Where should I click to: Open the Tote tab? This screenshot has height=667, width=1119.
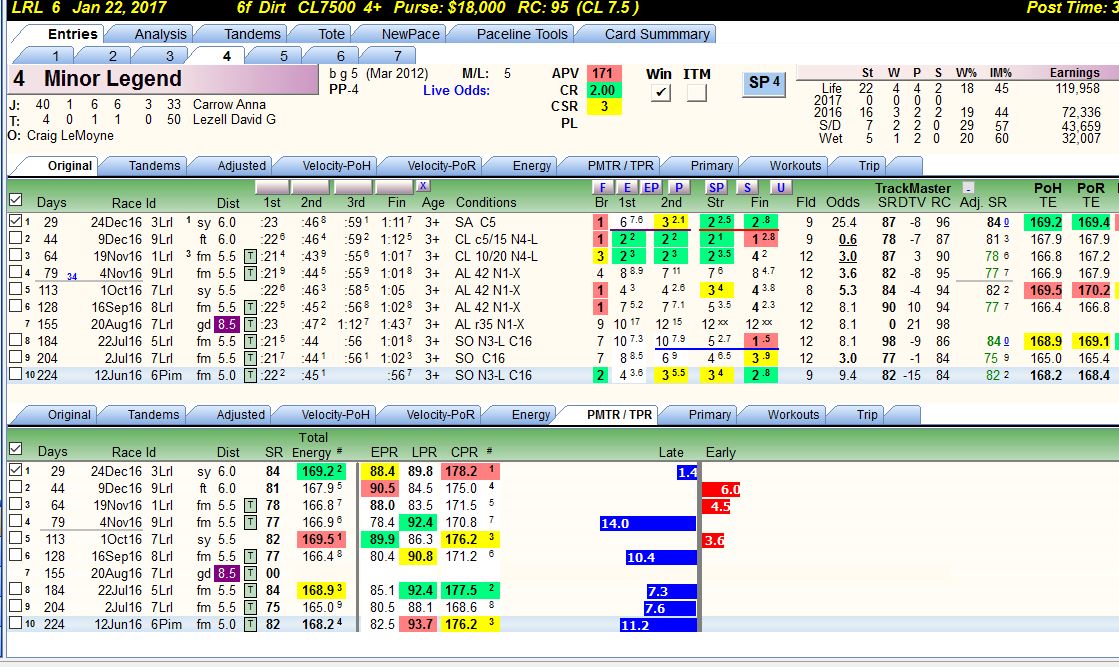click(x=331, y=34)
